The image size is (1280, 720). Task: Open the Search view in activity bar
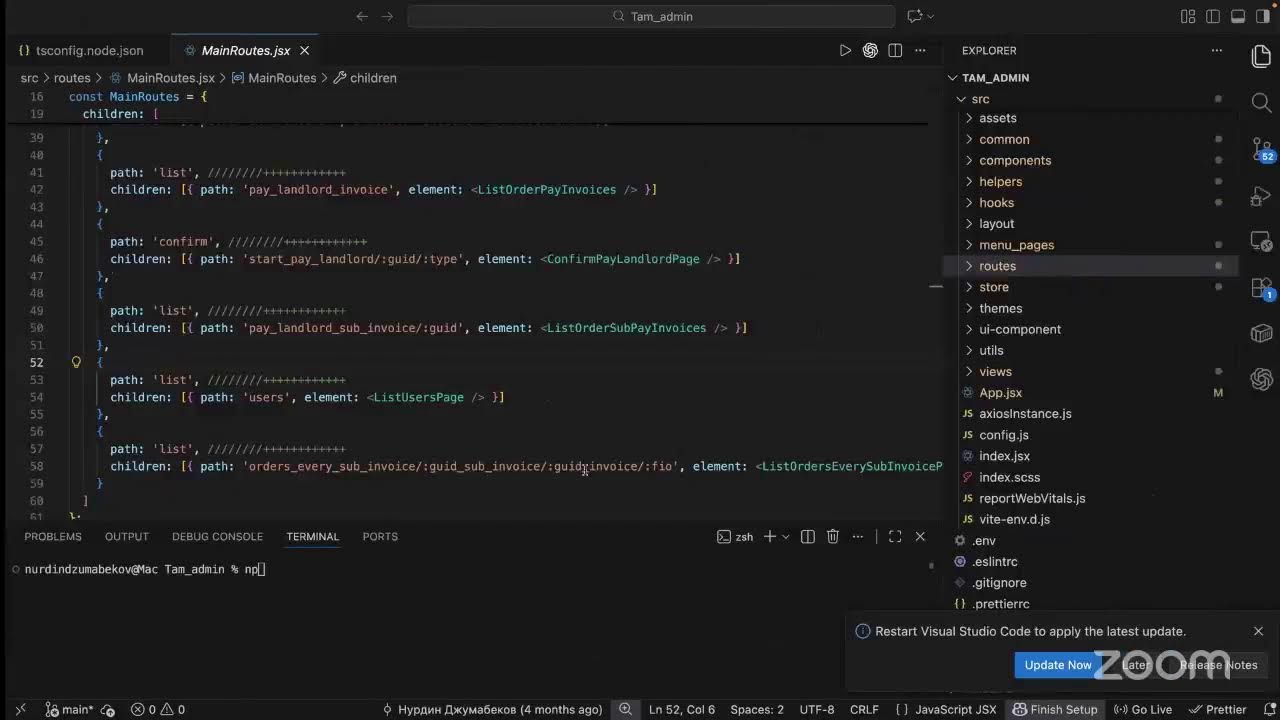coord(1261,102)
